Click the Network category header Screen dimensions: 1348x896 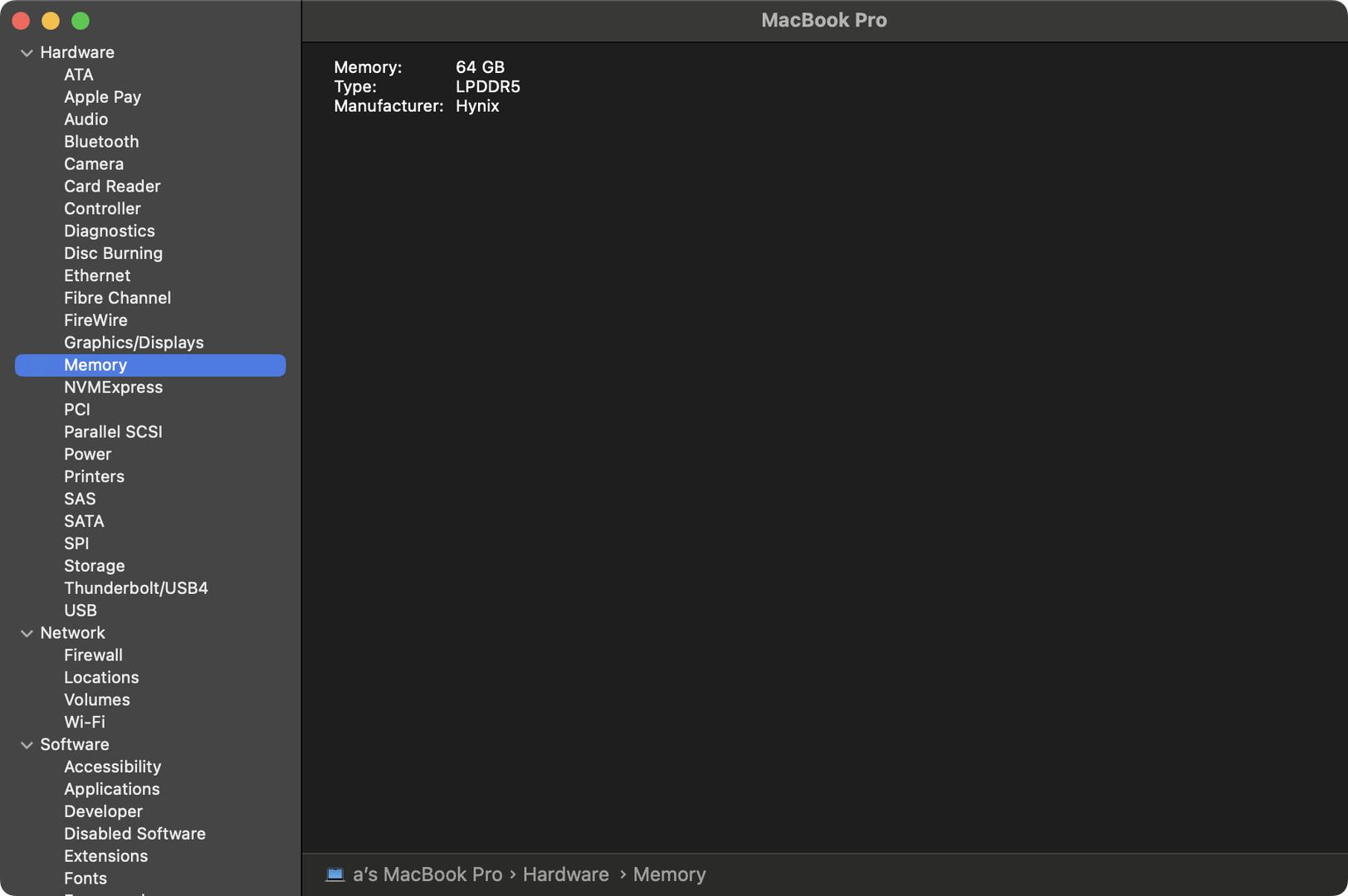coord(73,633)
